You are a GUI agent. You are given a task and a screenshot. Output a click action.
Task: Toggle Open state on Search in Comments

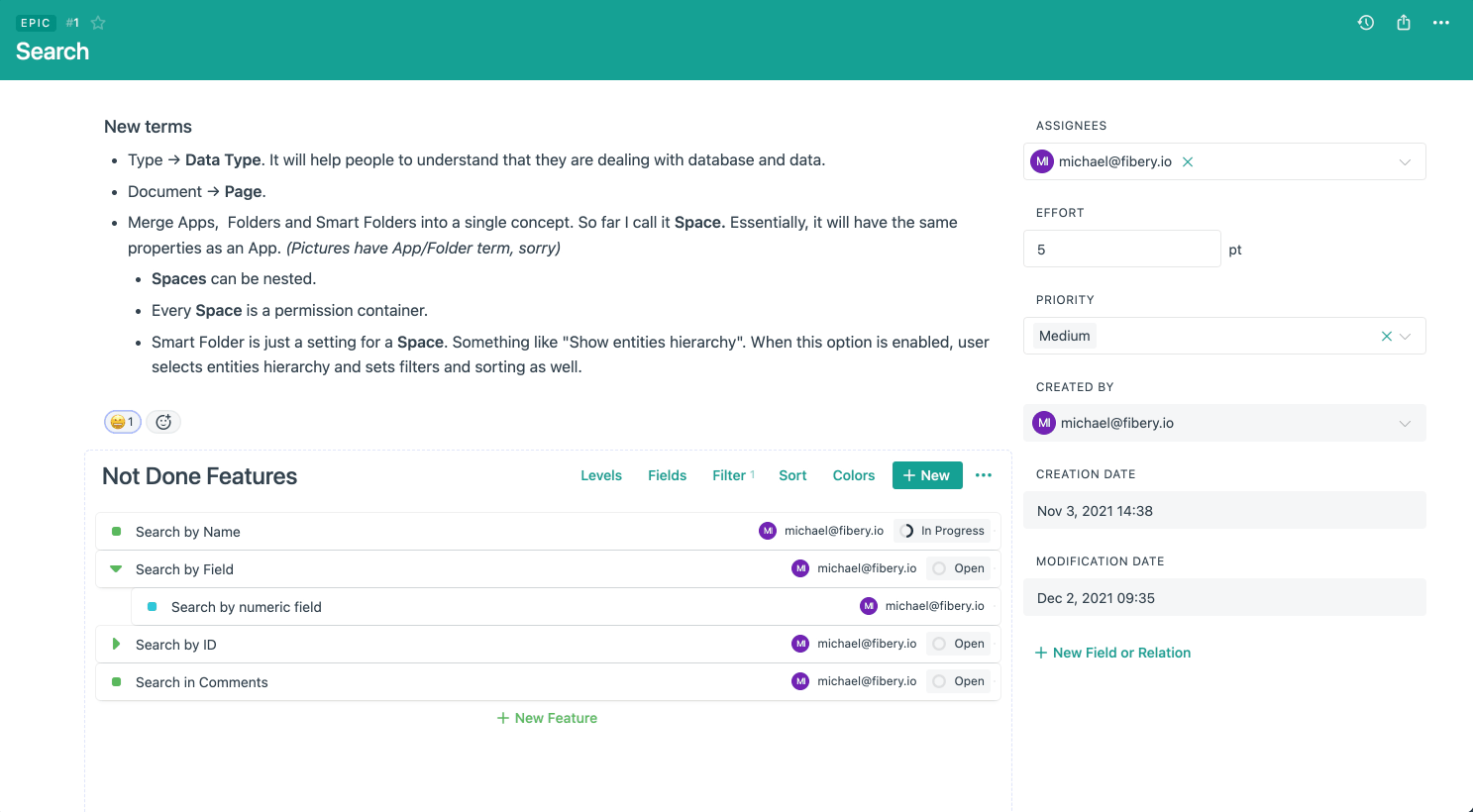click(x=958, y=681)
